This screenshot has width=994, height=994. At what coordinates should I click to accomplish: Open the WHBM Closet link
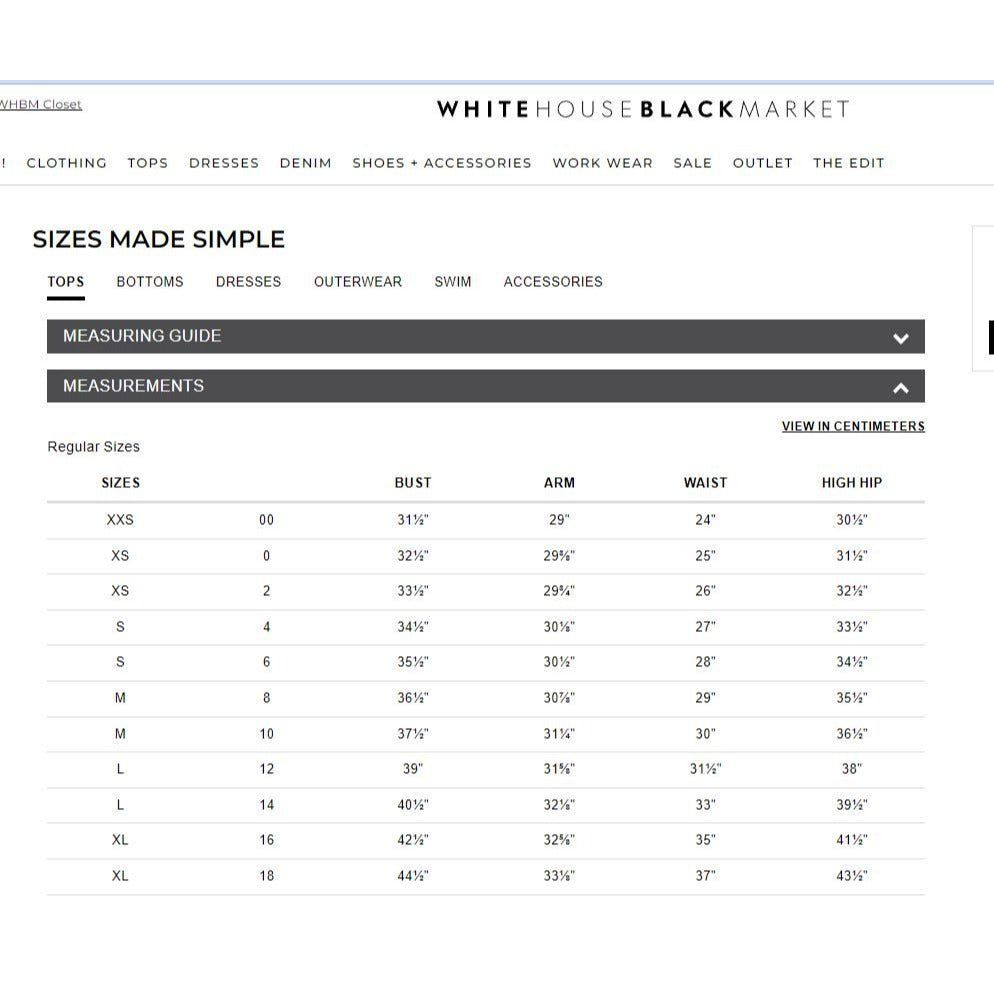click(41, 104)
